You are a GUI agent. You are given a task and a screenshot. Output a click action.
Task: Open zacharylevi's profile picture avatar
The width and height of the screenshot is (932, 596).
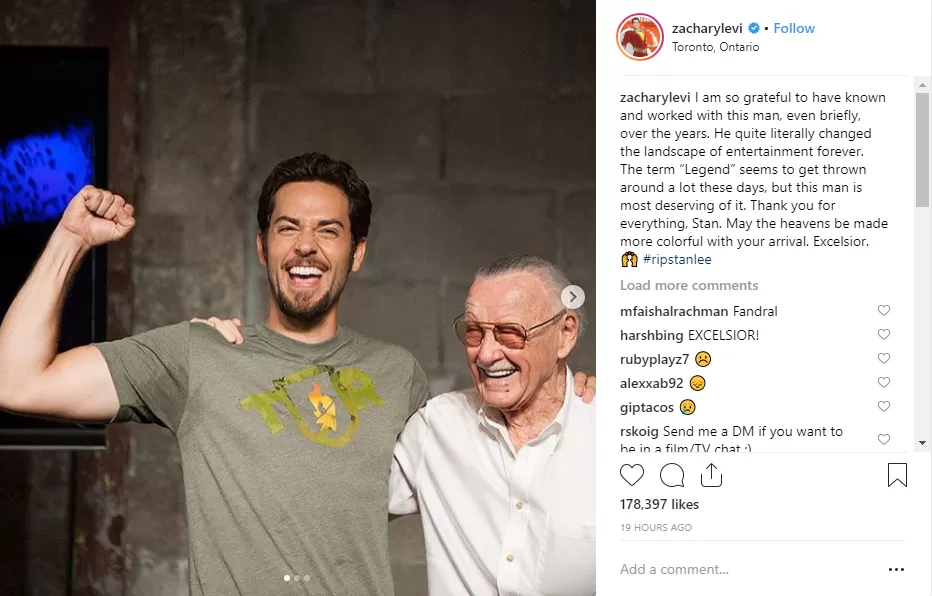coord(640,37)
